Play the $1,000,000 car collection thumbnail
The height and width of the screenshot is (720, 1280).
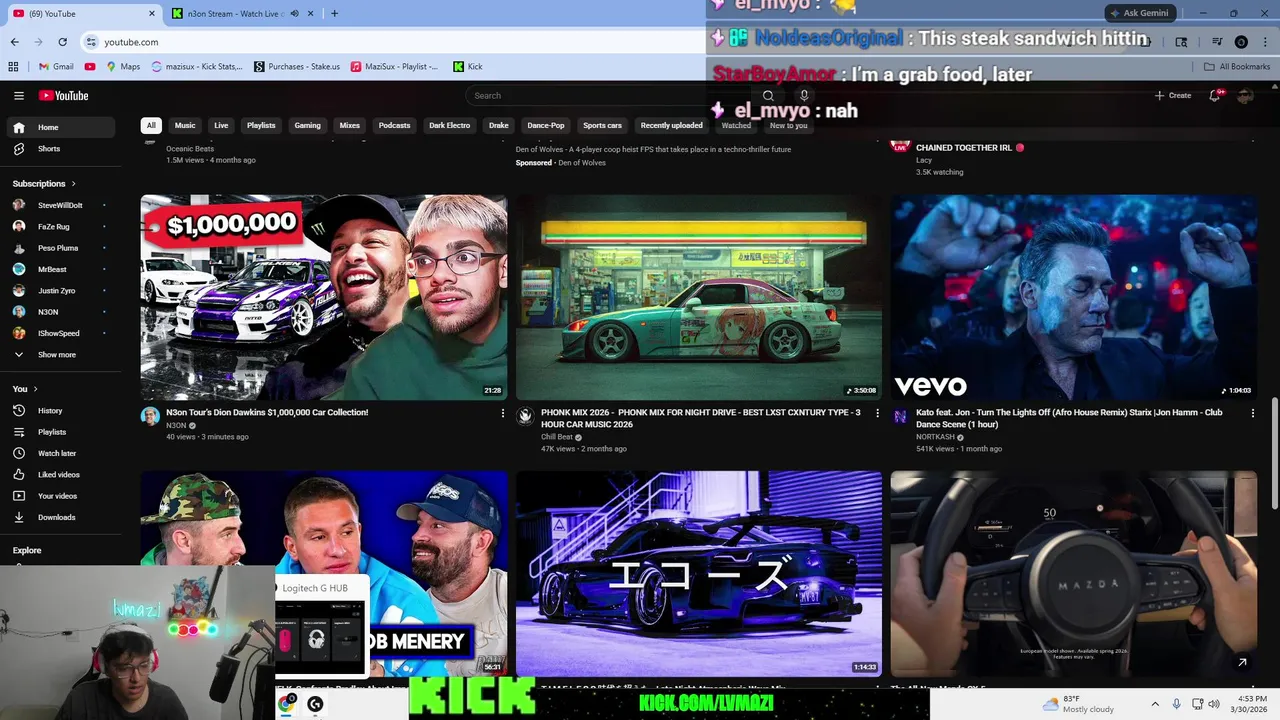tap(324, 297)
